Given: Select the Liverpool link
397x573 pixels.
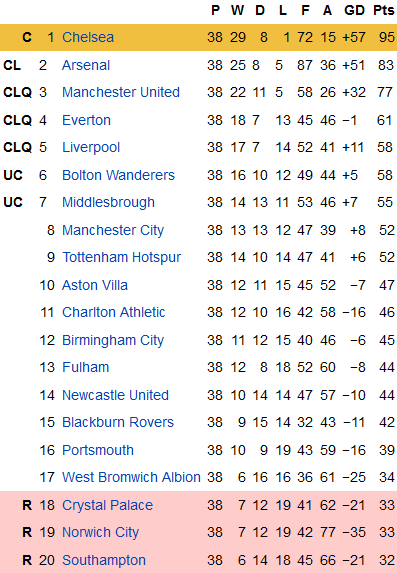Looking at the screenshot, I should pos(91,148).
